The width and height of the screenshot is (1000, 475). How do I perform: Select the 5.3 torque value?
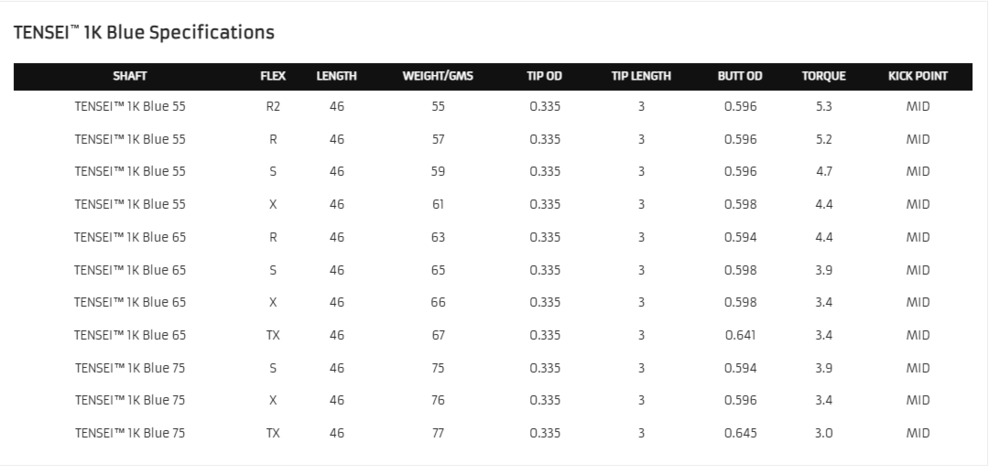click(x=824, y=106)
